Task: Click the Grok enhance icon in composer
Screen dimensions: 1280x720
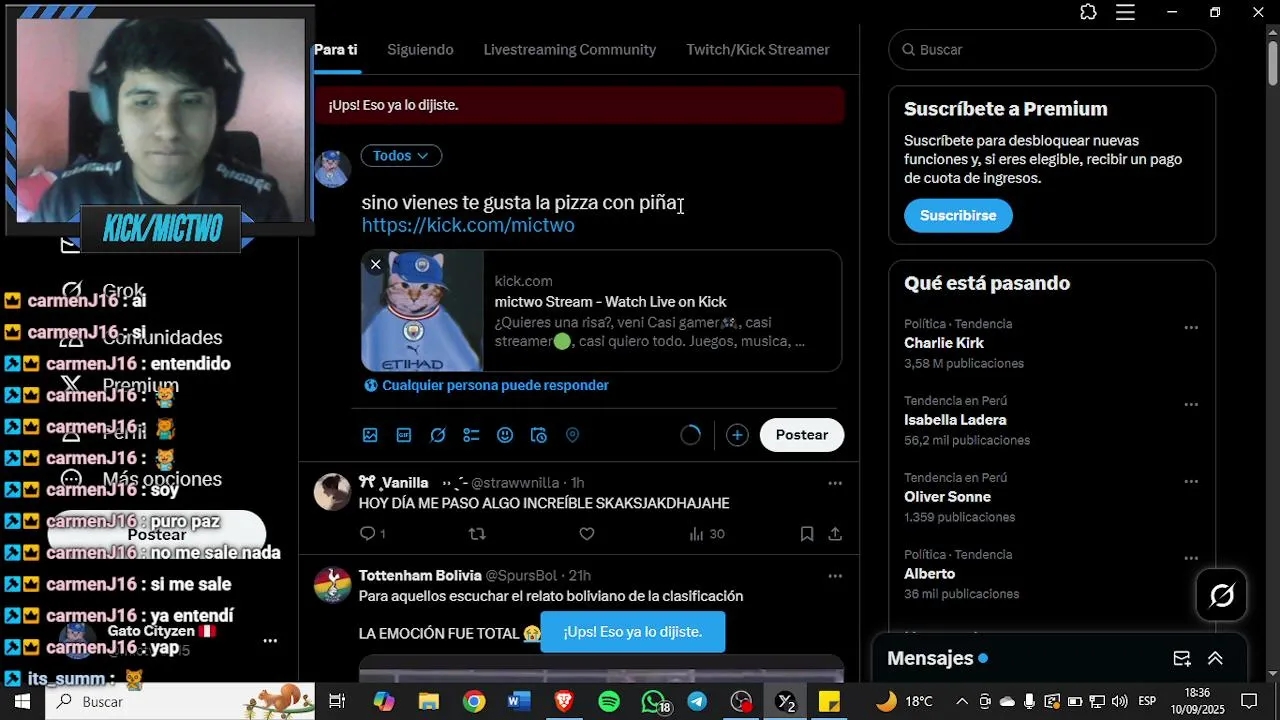Action: 438,435
